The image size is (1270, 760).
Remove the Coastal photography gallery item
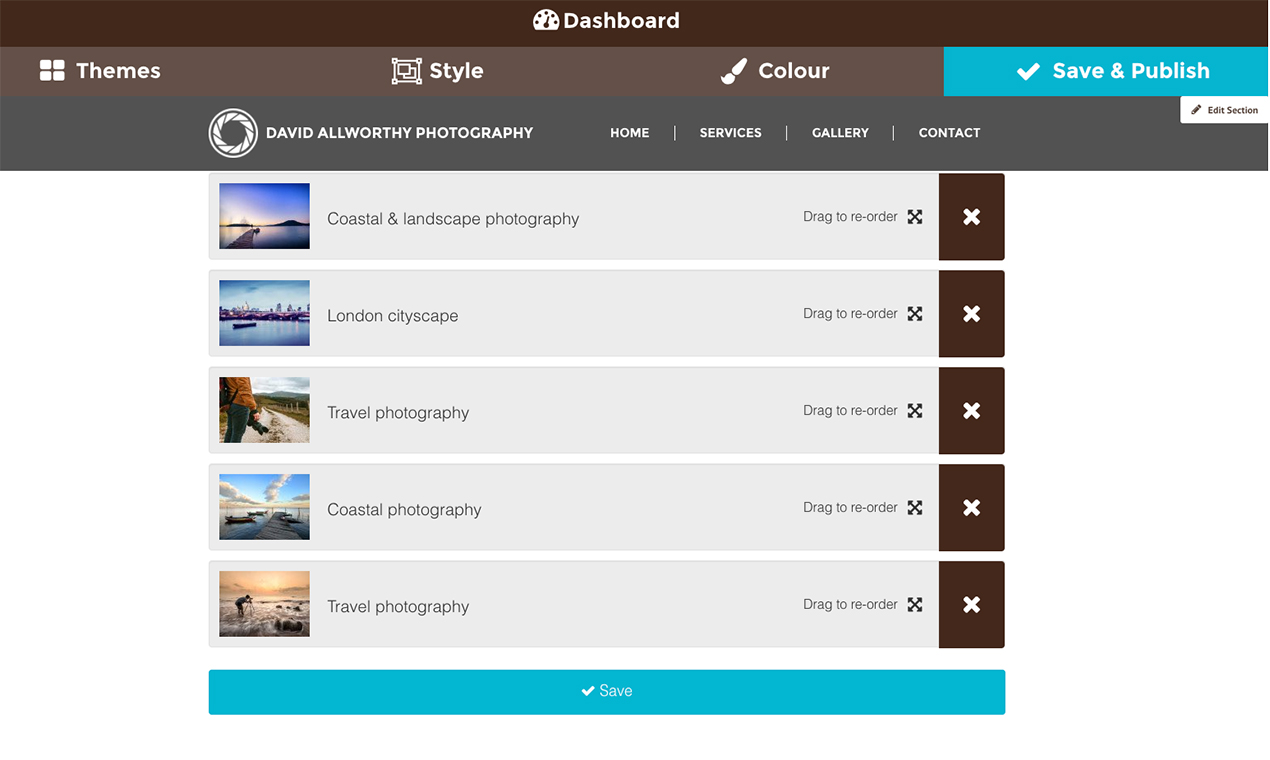coord(971,508)
